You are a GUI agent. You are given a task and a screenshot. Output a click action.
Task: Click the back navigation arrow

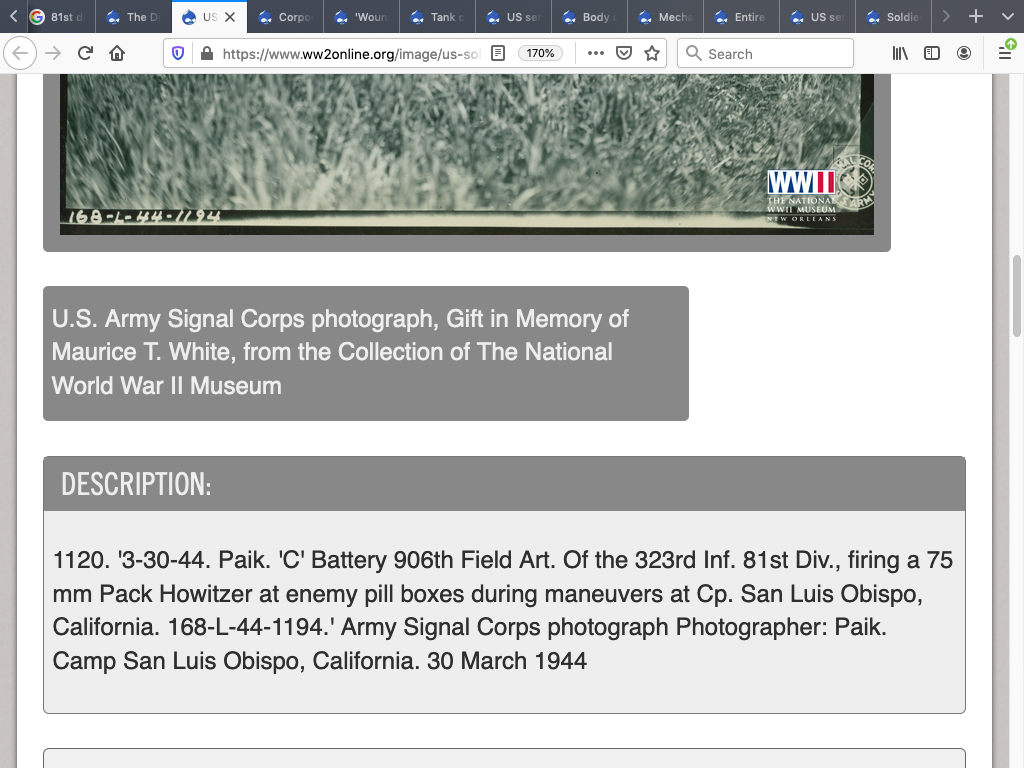(19, 54)
